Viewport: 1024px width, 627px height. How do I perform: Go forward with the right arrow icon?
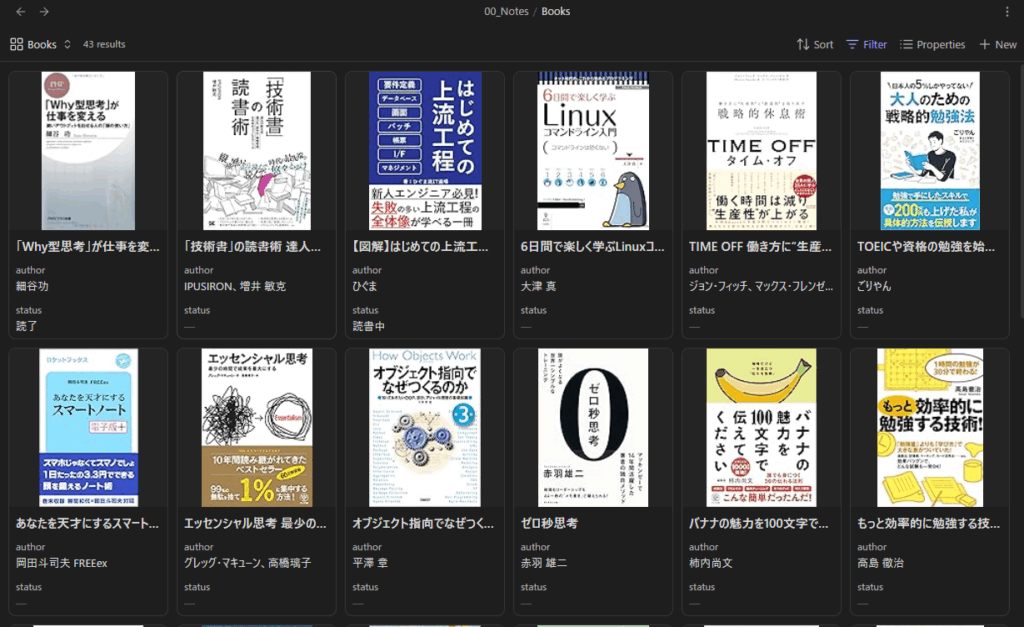pyautogui.click(x=44, y=12)
